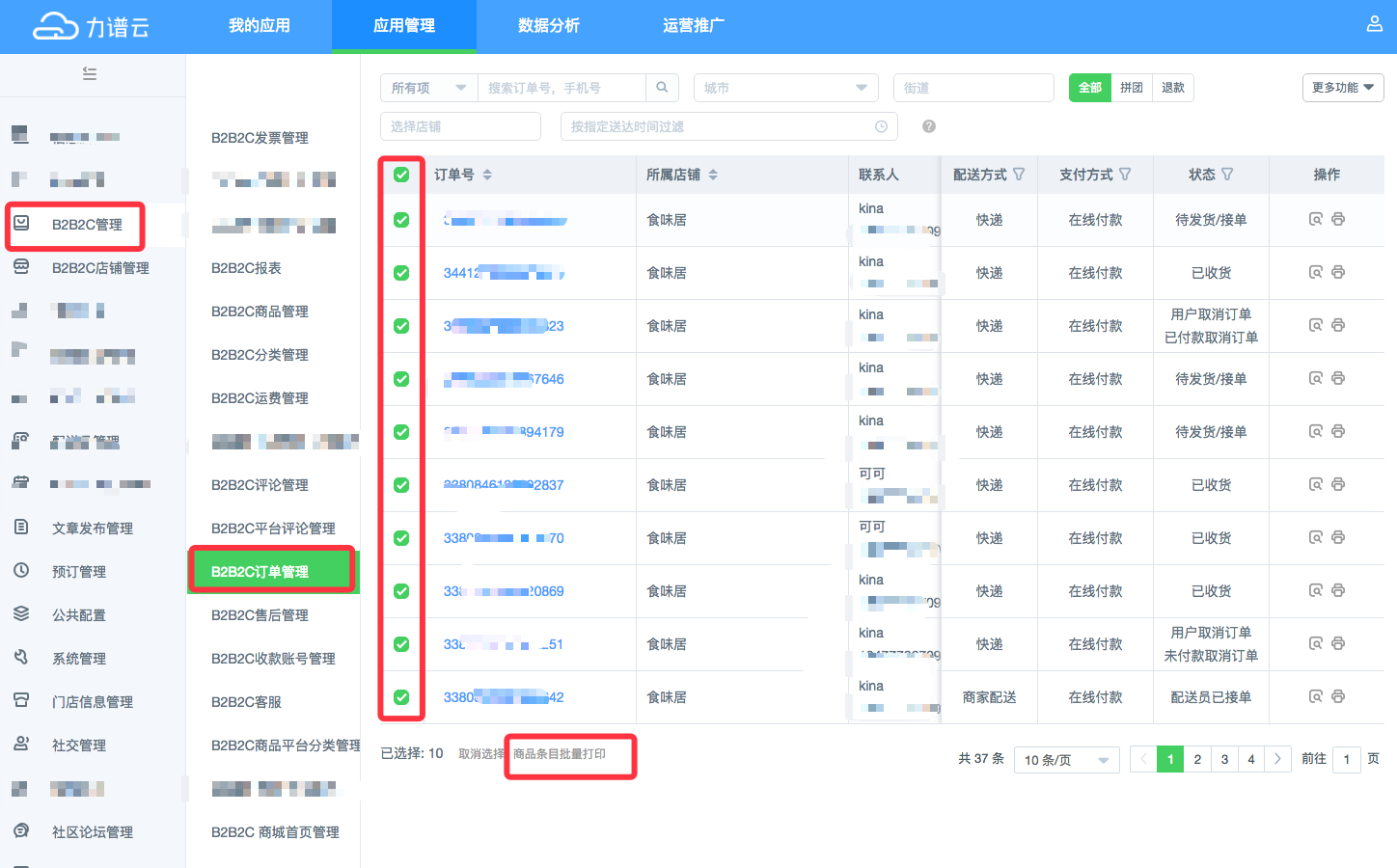Screen dimensions: 1397x868
Task: Open the 我的应用 tab
Action: [260, 26]
